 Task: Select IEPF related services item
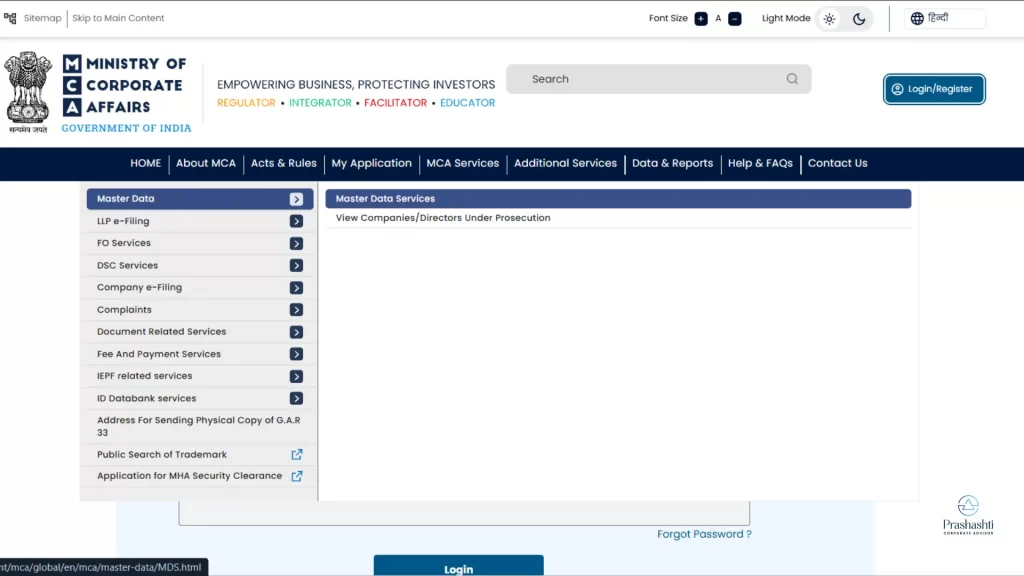tap(200, 376)
